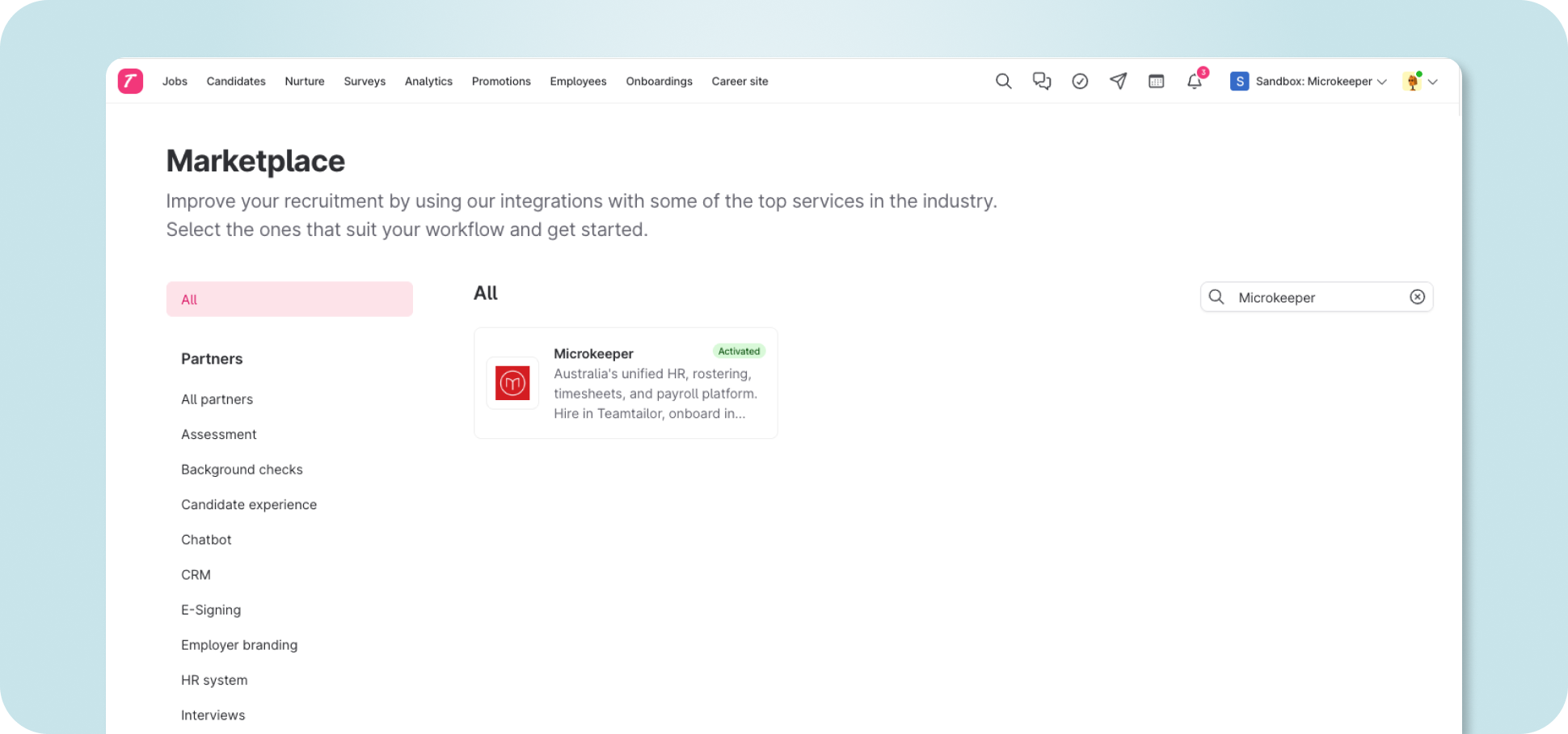This screenshot has width=1568, height=734.
Task: Select the HR system category
Action: 214,680
